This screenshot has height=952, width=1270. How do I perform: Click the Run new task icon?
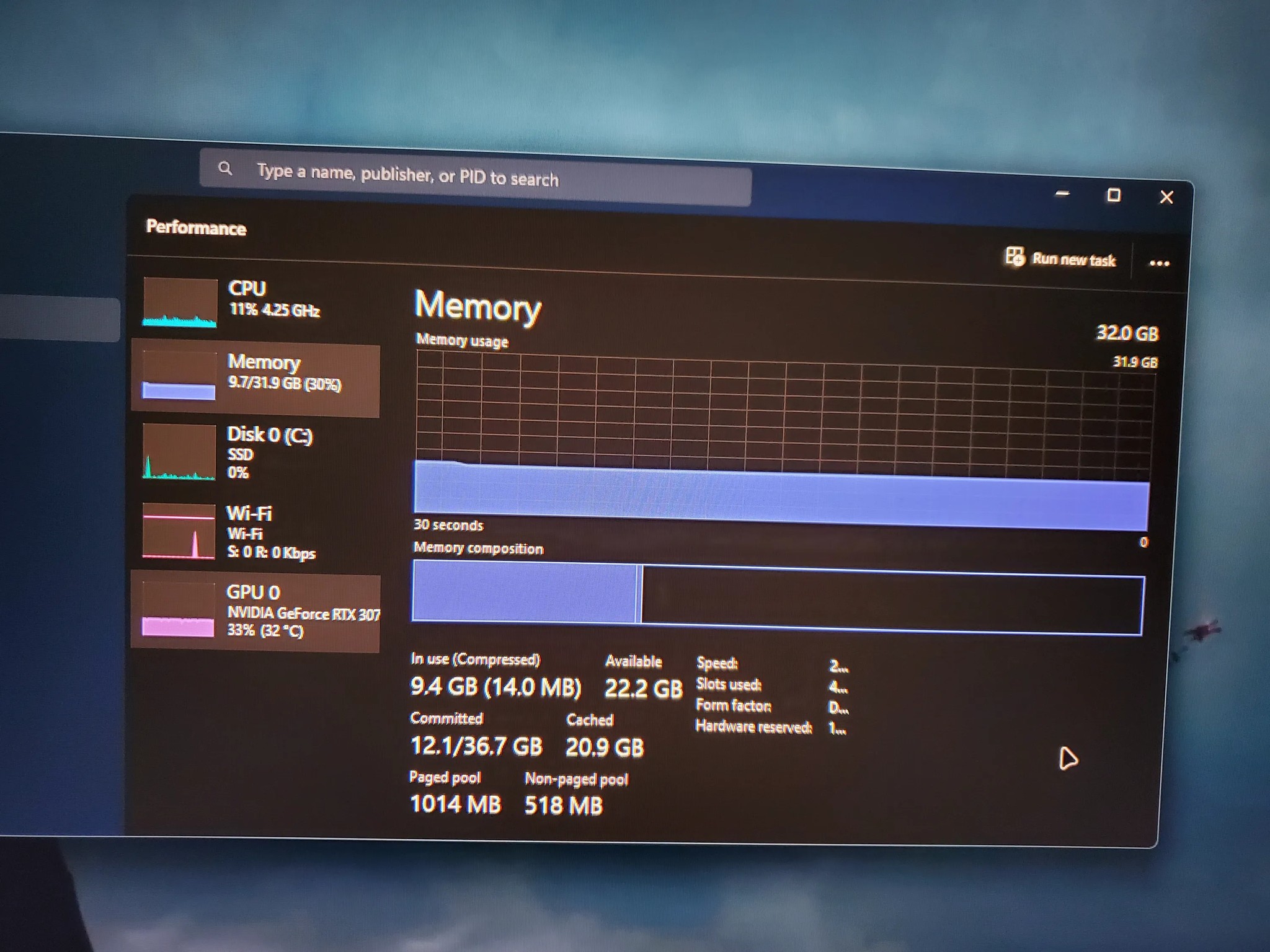1015,255
